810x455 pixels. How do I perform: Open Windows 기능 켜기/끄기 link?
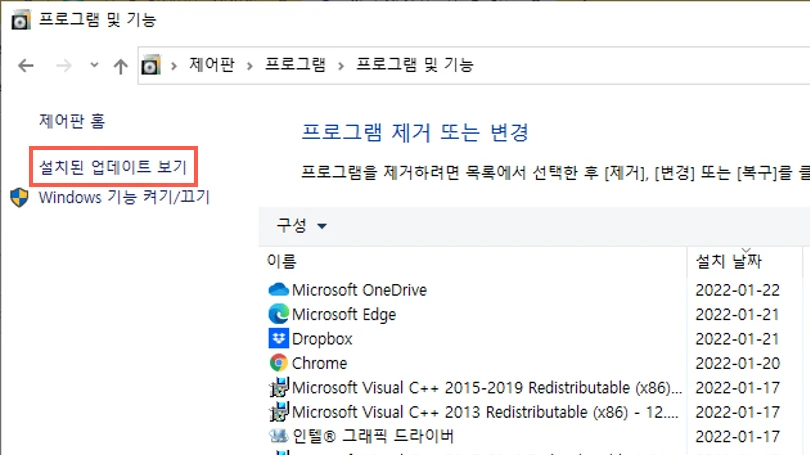tap(124, 197)
